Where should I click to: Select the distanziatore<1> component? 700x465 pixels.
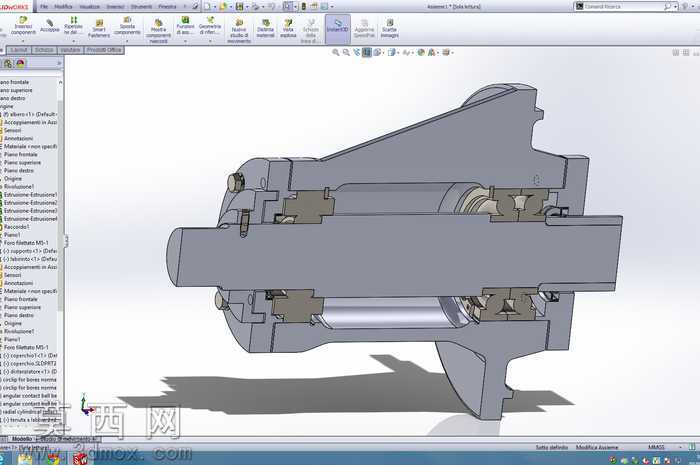30,371
